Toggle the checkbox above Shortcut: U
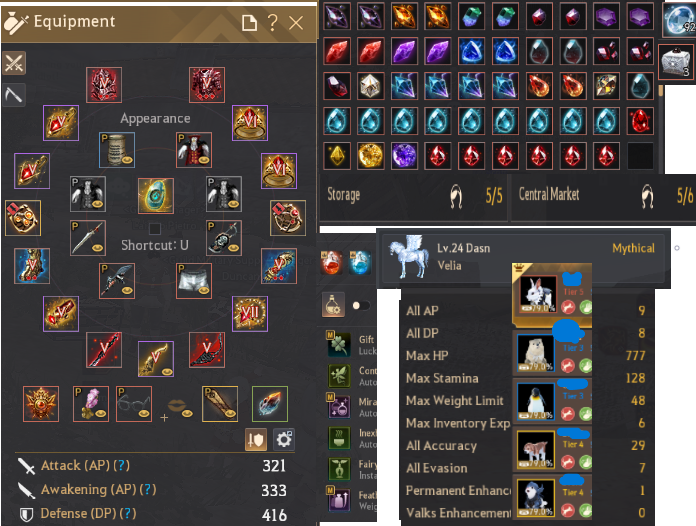Viewport: 696px width, 526px height. (x=155, y=229)
